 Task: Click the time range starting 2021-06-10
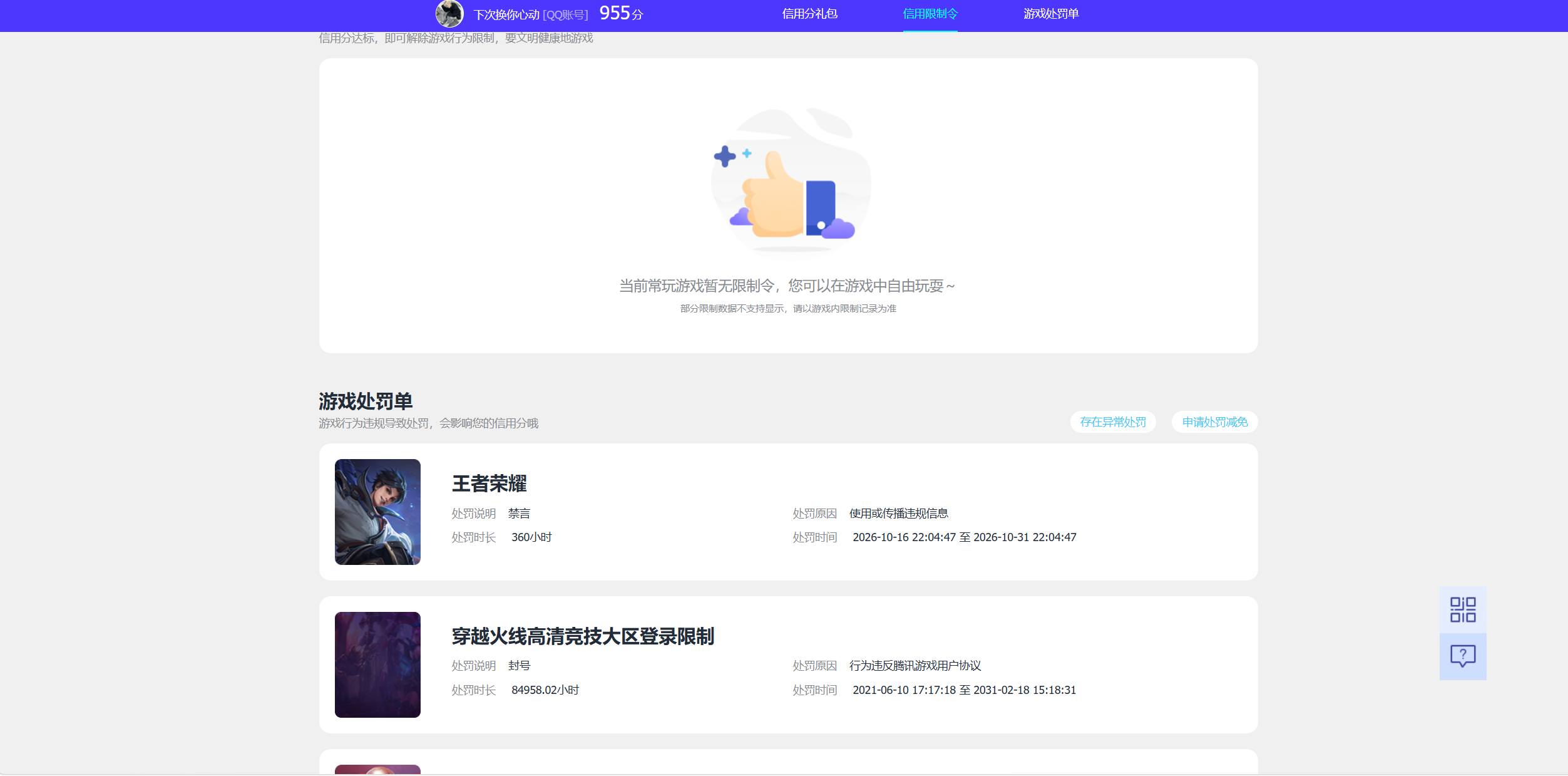point(965,690)
